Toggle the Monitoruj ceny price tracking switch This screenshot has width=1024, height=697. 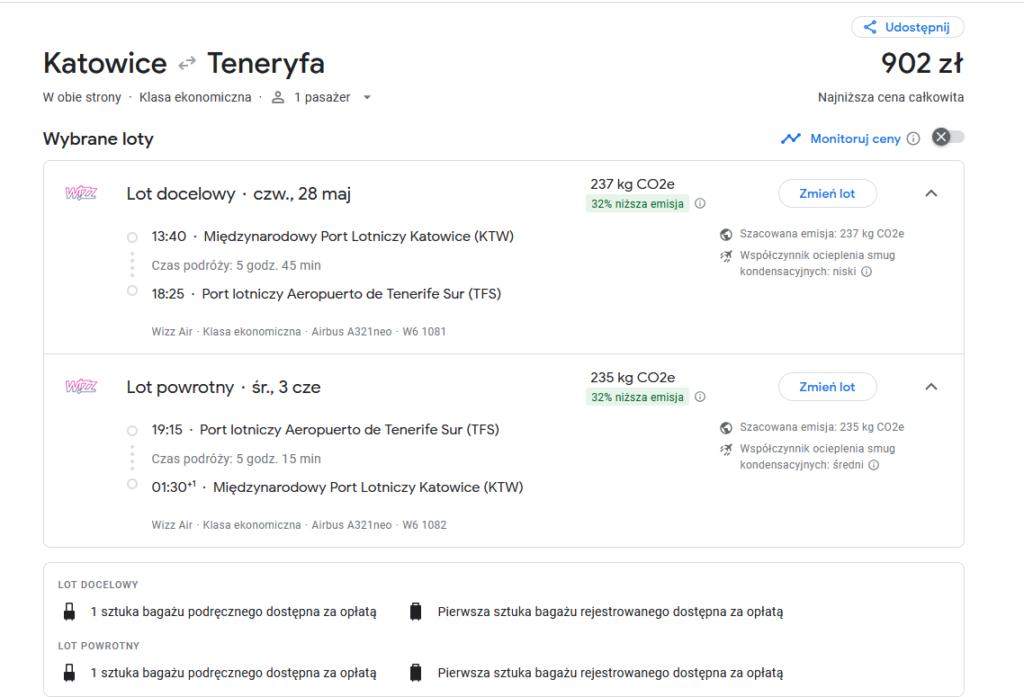tap(948, 138)
